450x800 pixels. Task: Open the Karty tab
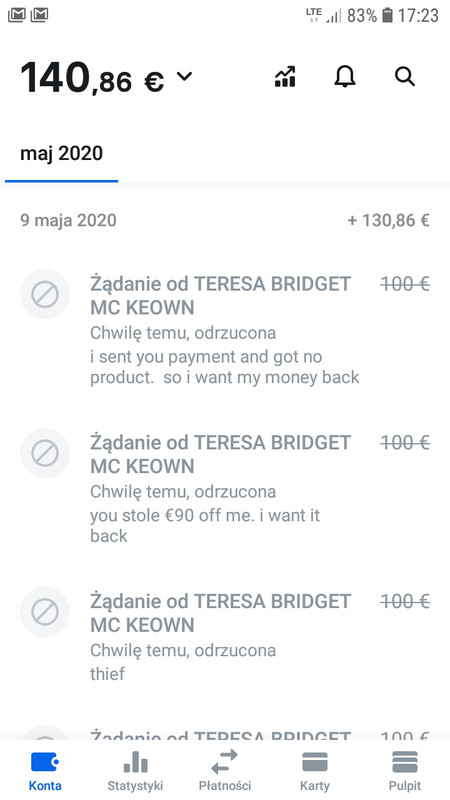click(x=315, y=770)
